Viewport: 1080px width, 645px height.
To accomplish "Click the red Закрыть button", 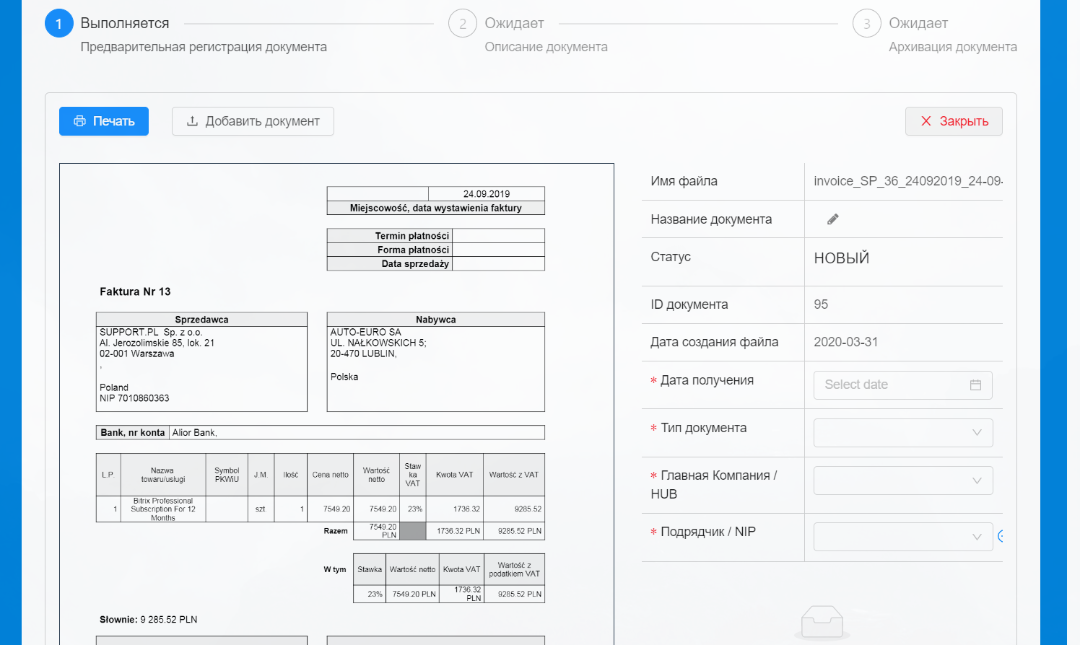I will [x=954, y=121].
